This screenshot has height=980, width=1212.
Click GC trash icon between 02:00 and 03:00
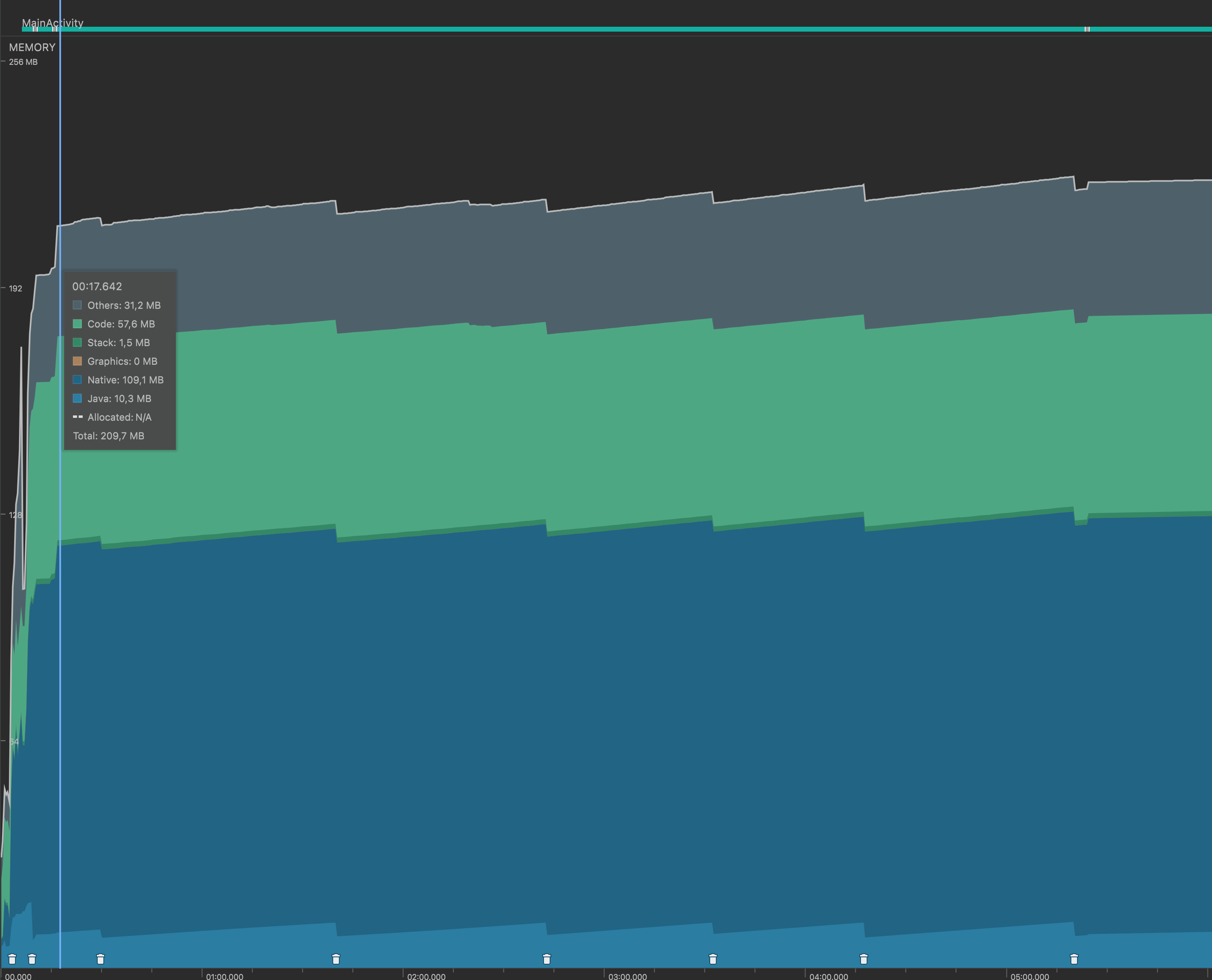point(546,959)
